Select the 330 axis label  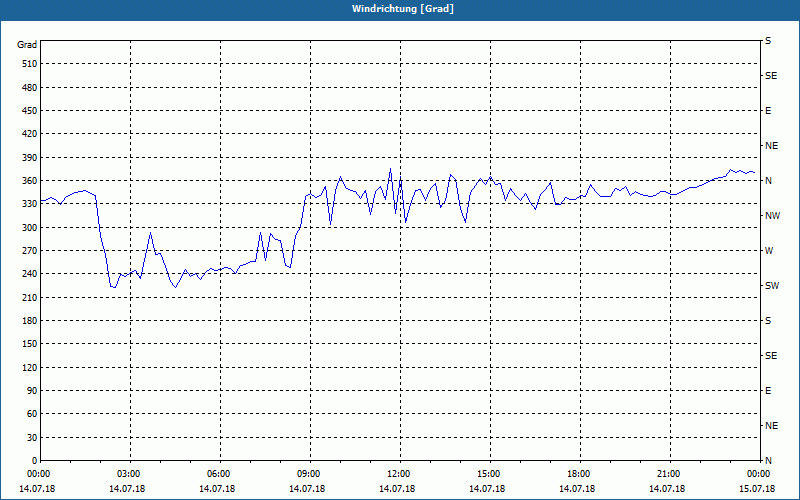(29, 204)
